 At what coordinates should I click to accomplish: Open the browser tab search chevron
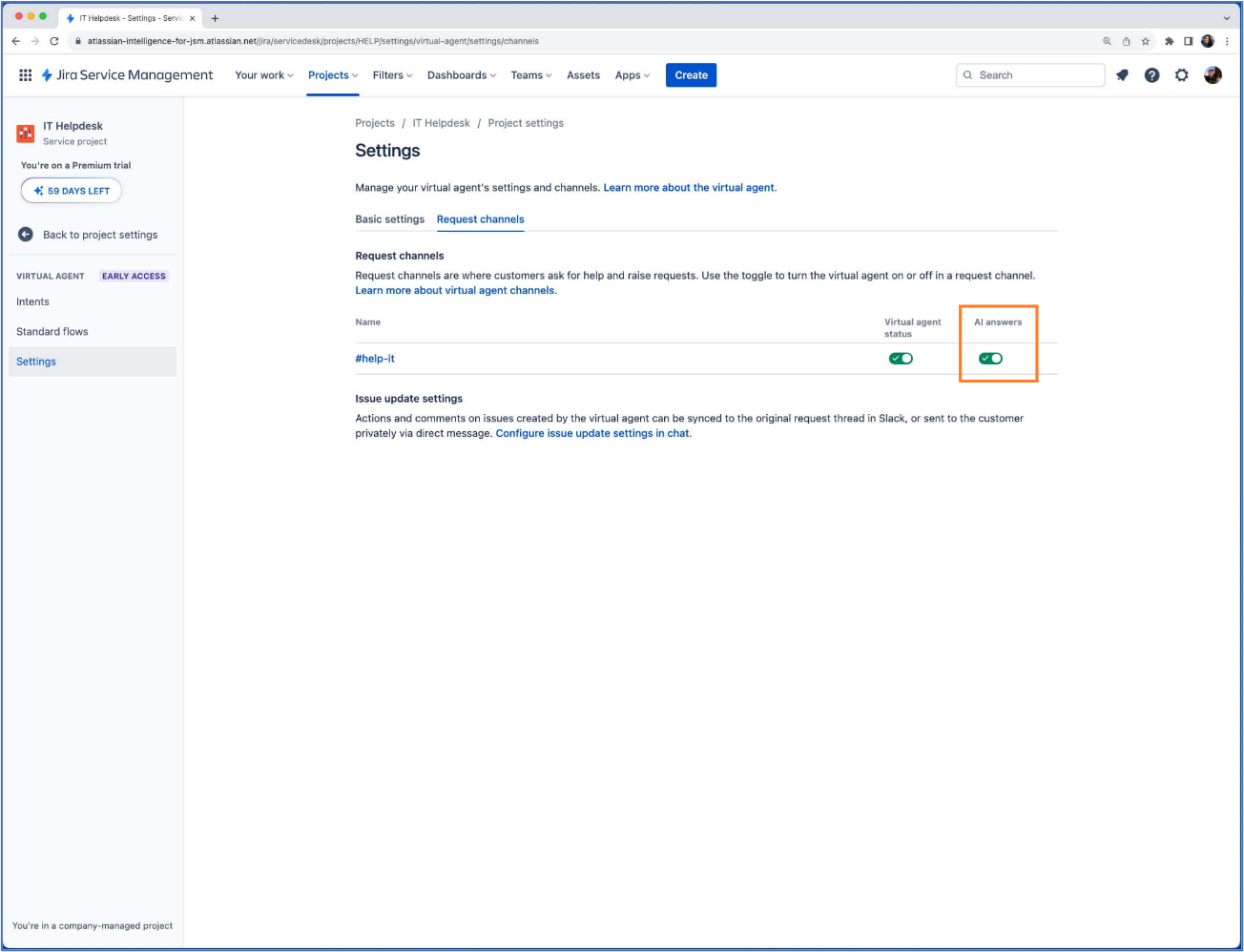coord(1227,18)
